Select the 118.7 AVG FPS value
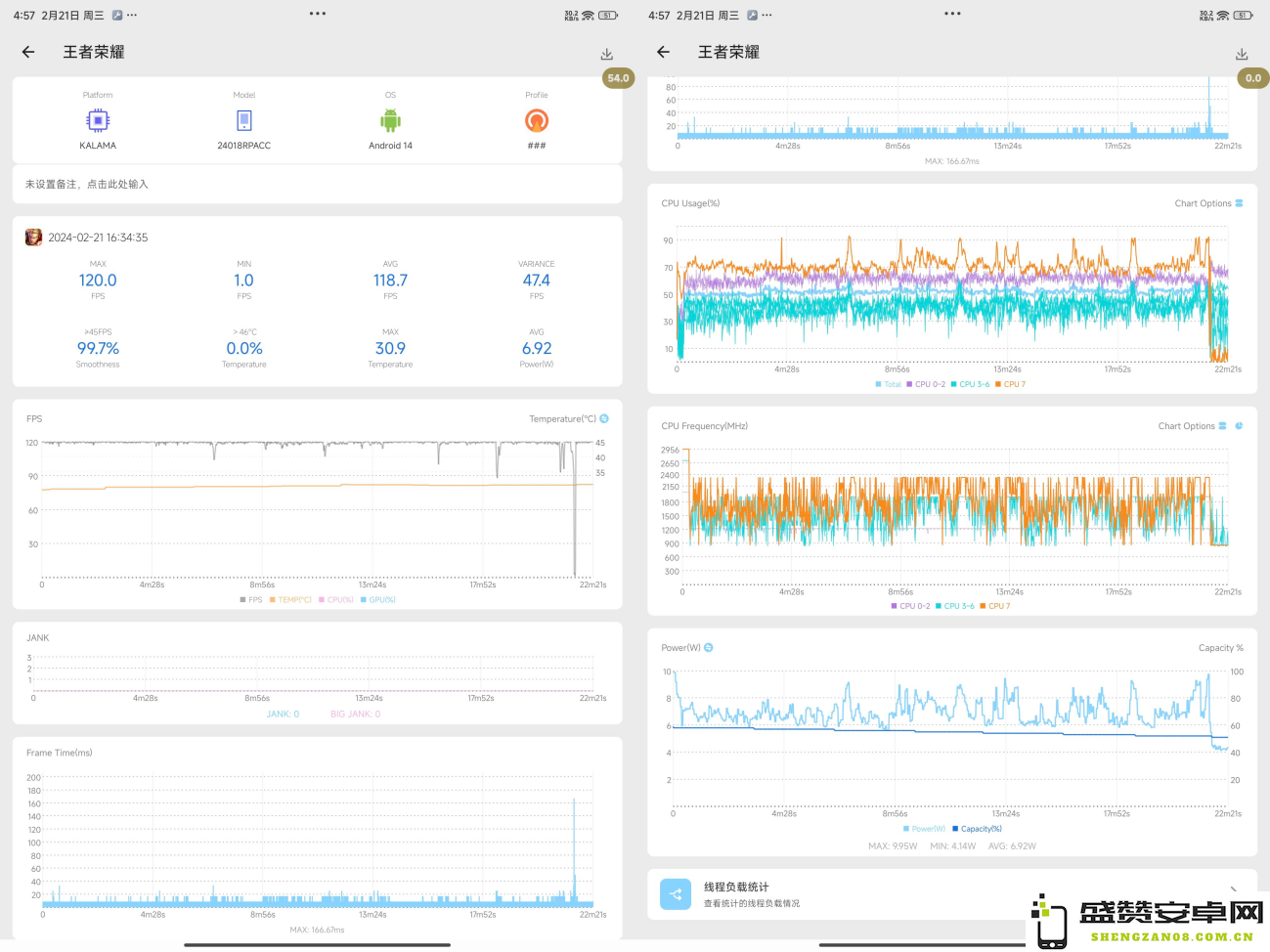The width and height of the screenshot is (1270, 952). [x=390, y=281]
